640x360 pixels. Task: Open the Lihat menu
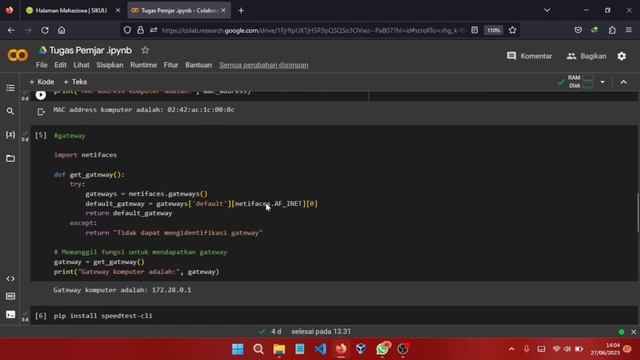(x=81, y=65)
